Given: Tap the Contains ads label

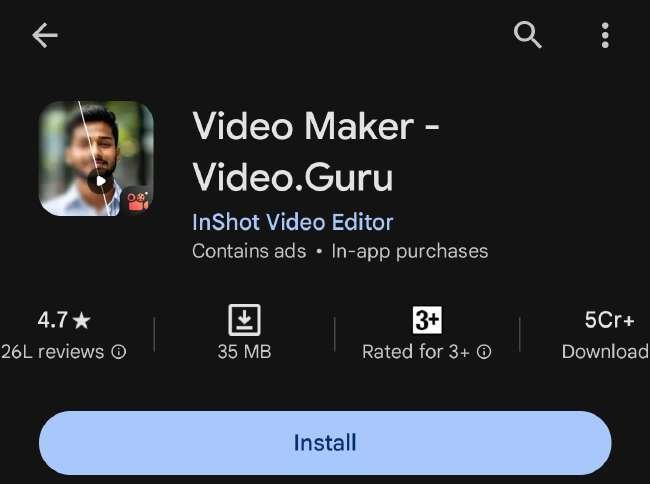Looking at the screenshot, I should click(x=249, y=251).
